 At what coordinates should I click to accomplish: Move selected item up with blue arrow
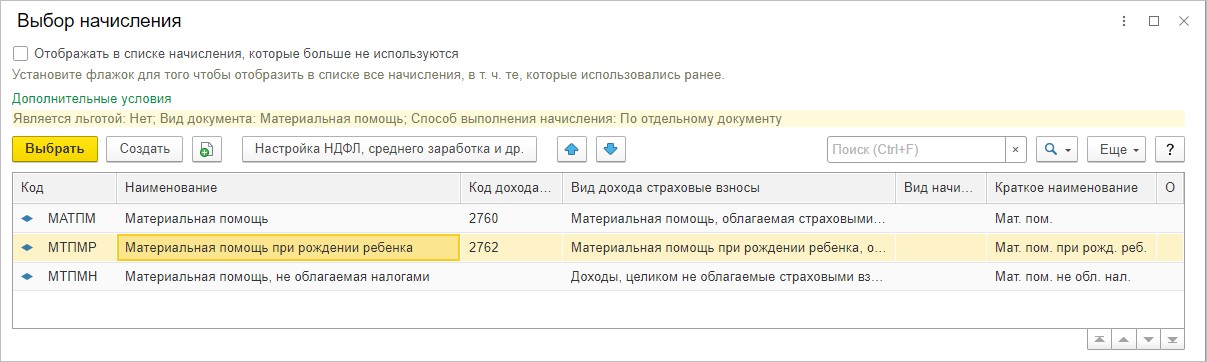tap(571, 149)
